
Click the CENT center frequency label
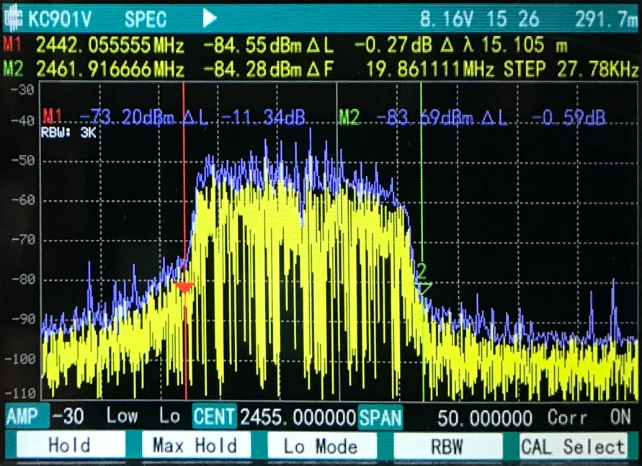click(214, 416)
